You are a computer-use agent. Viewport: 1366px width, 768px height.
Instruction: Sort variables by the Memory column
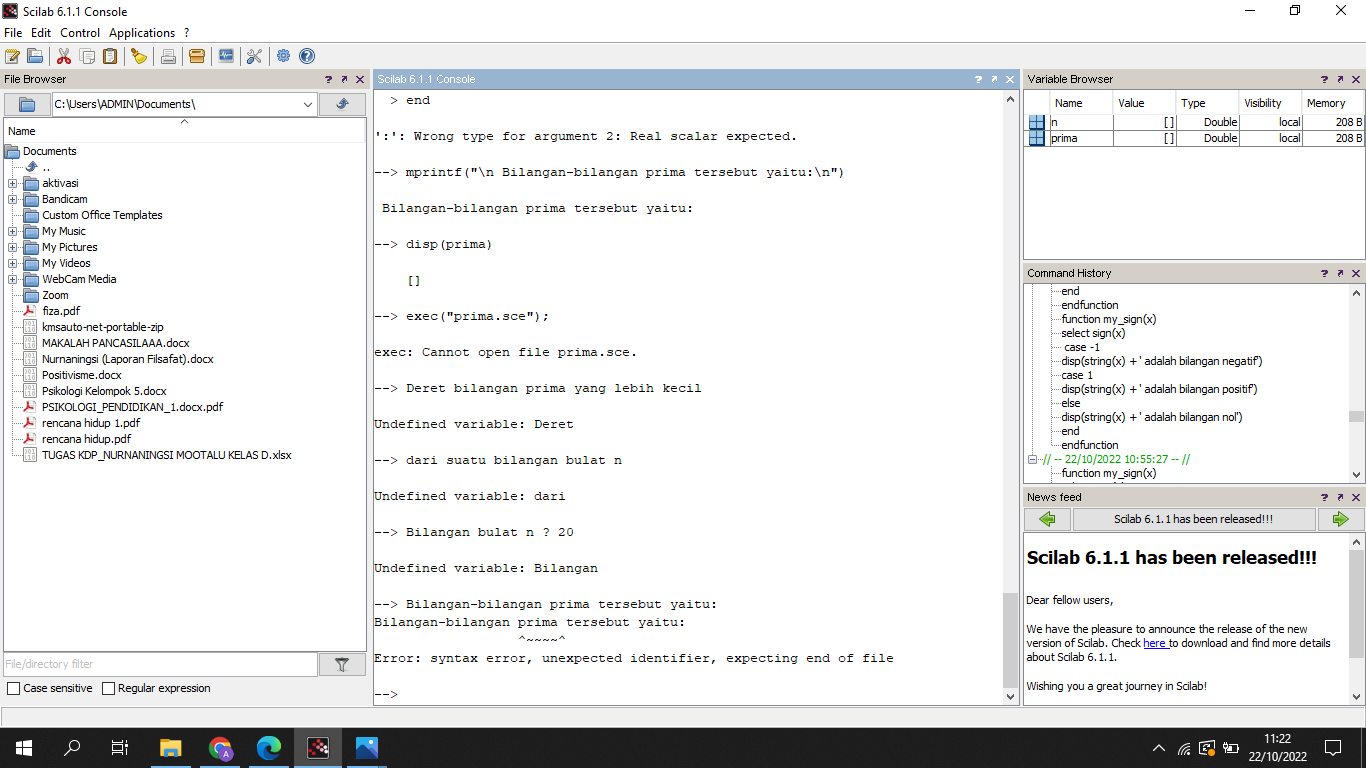pos(1331,103)
